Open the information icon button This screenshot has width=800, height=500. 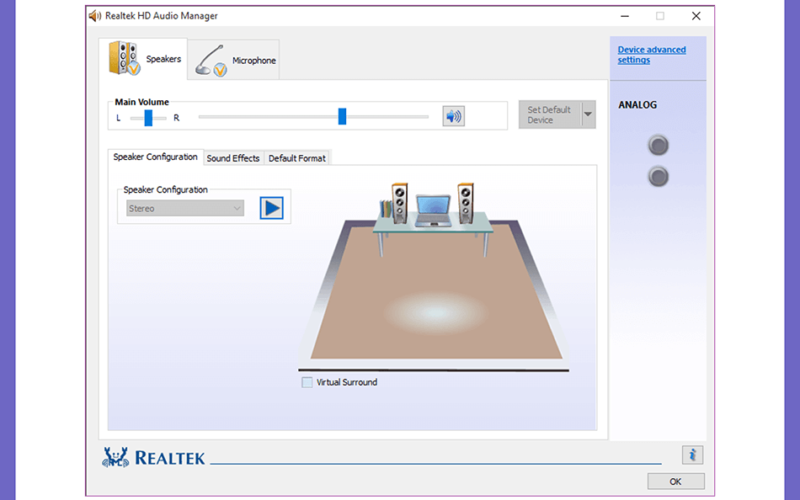click(x=692, y=455)
